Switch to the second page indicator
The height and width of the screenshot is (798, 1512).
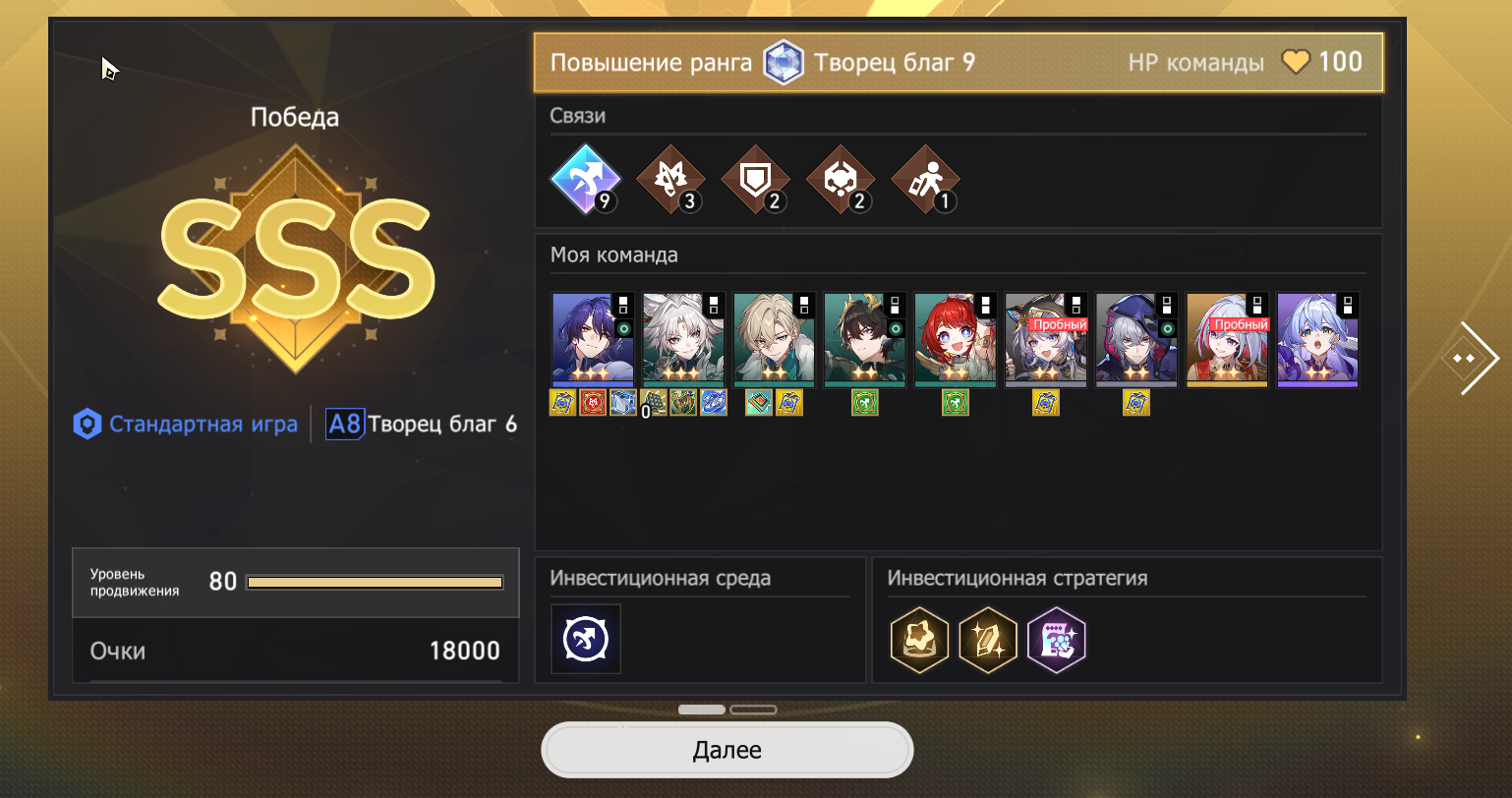coord(753,710)
